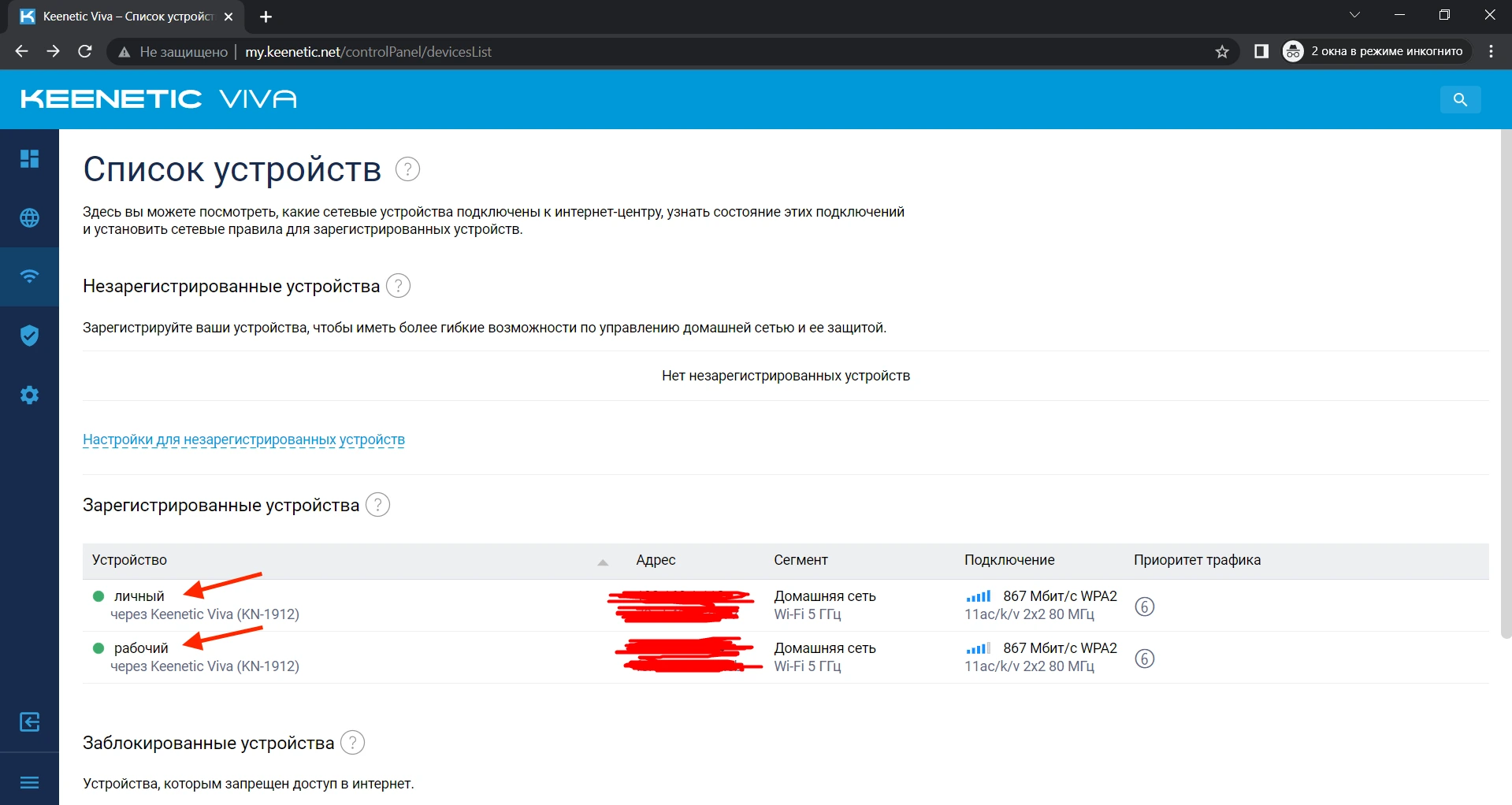Viewport: 1512px width, 805px height.
Task: Open search using the magnifier icon
Action: tap(1460, 99)
